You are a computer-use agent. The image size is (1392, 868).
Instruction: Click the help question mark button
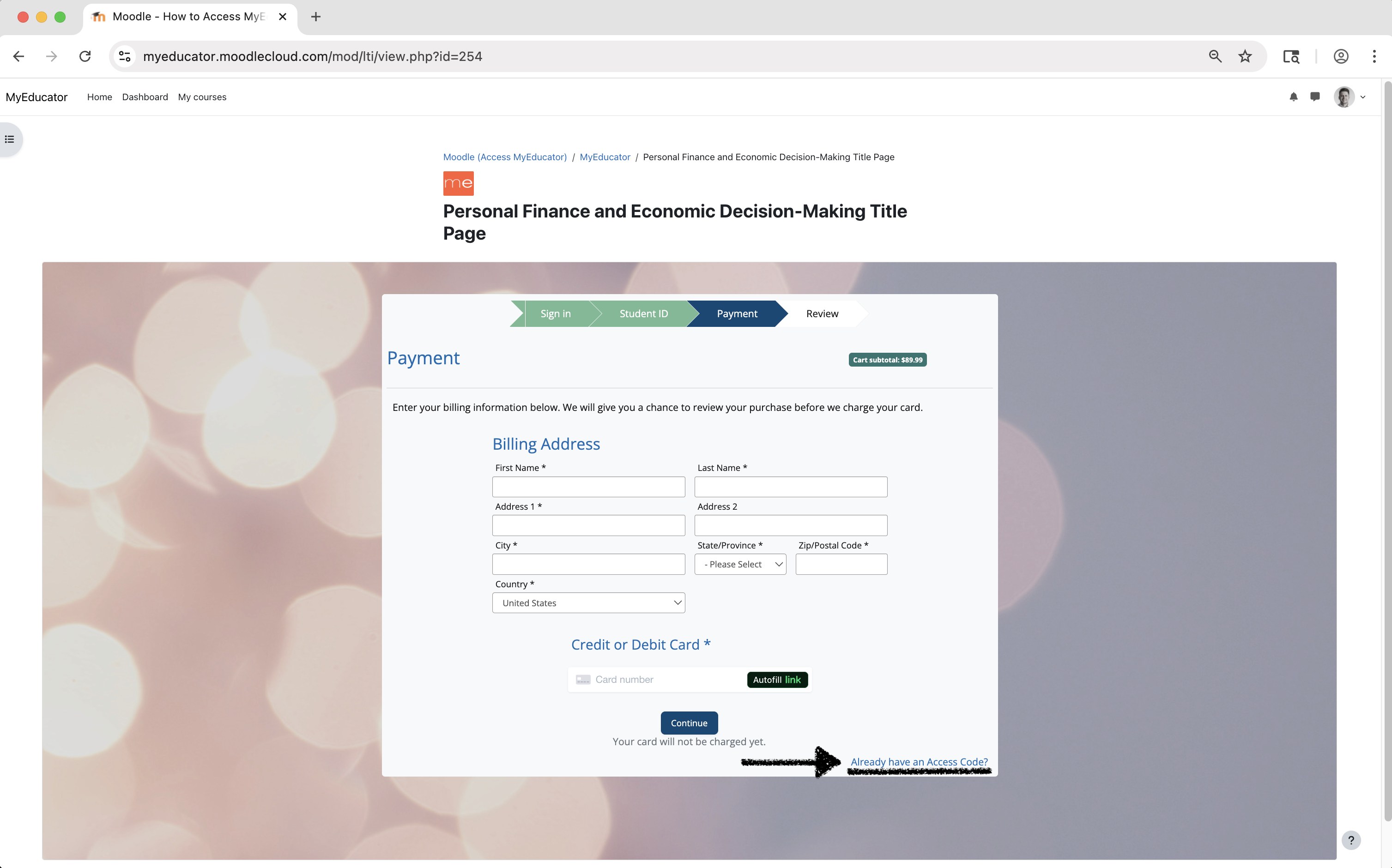click(x=1350, y=840)
